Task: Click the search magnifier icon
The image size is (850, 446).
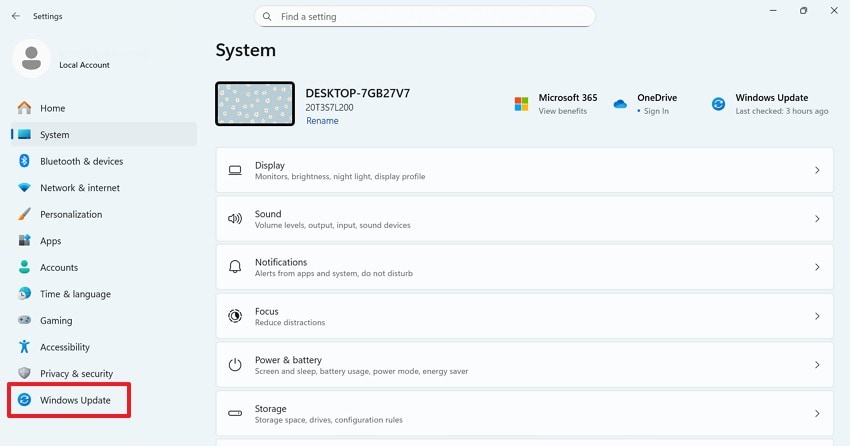Action: click(267, 17)
